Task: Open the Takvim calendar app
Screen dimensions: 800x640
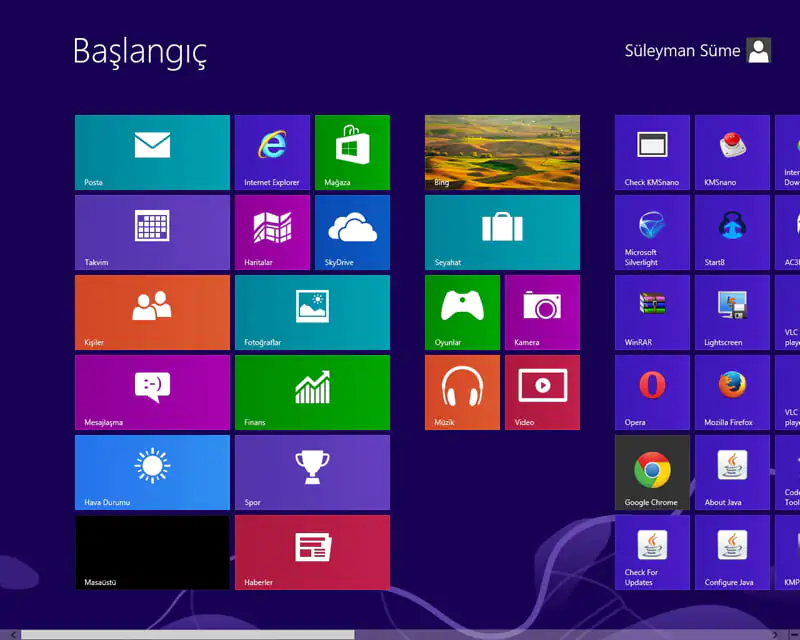Action: pos(151,232)
